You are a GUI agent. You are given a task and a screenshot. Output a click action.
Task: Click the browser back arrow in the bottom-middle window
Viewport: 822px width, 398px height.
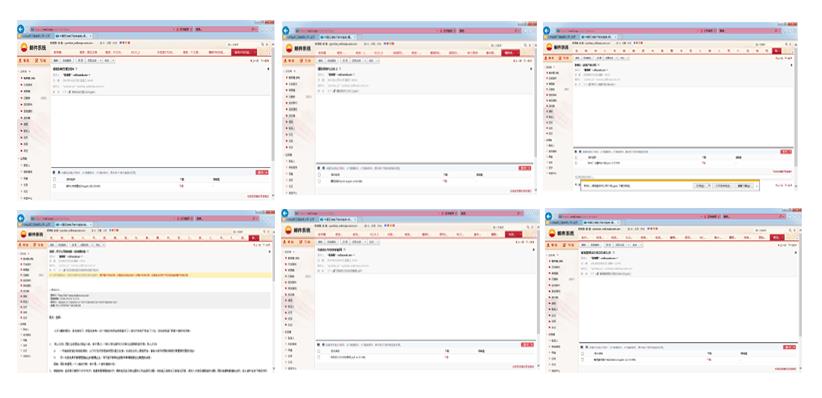coord(285,213)
